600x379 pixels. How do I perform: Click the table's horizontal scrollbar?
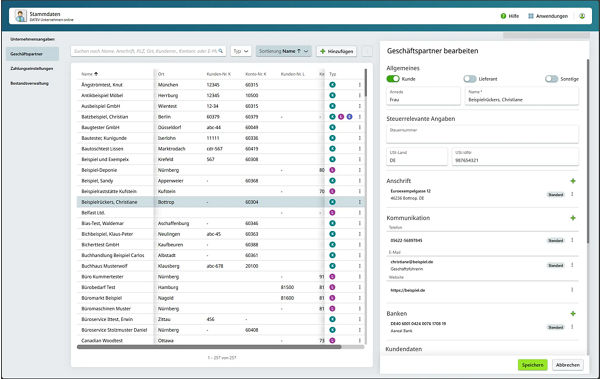point(209,347)
